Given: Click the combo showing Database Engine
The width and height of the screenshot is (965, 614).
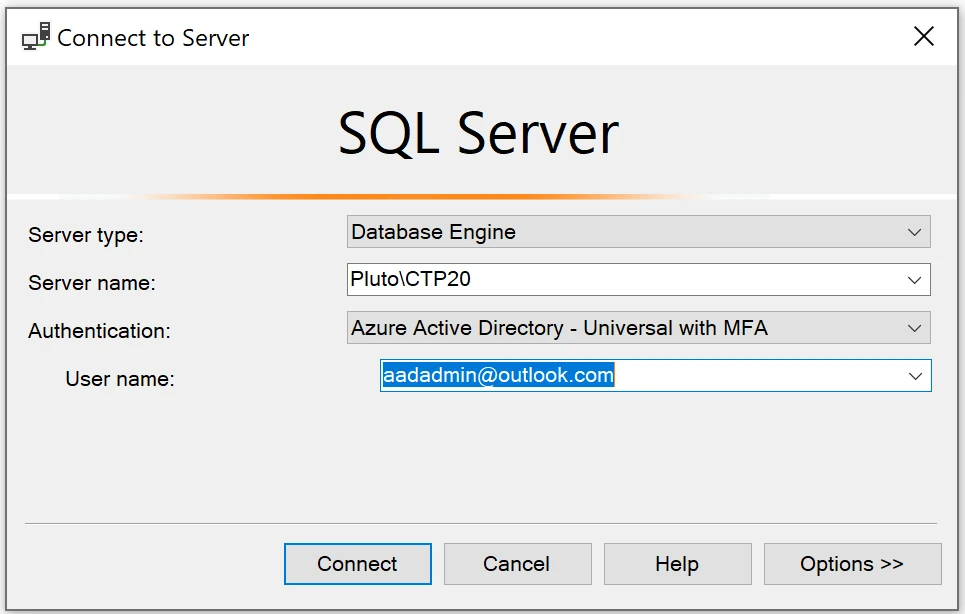Looking at the screenshot, I should point(600,231).
